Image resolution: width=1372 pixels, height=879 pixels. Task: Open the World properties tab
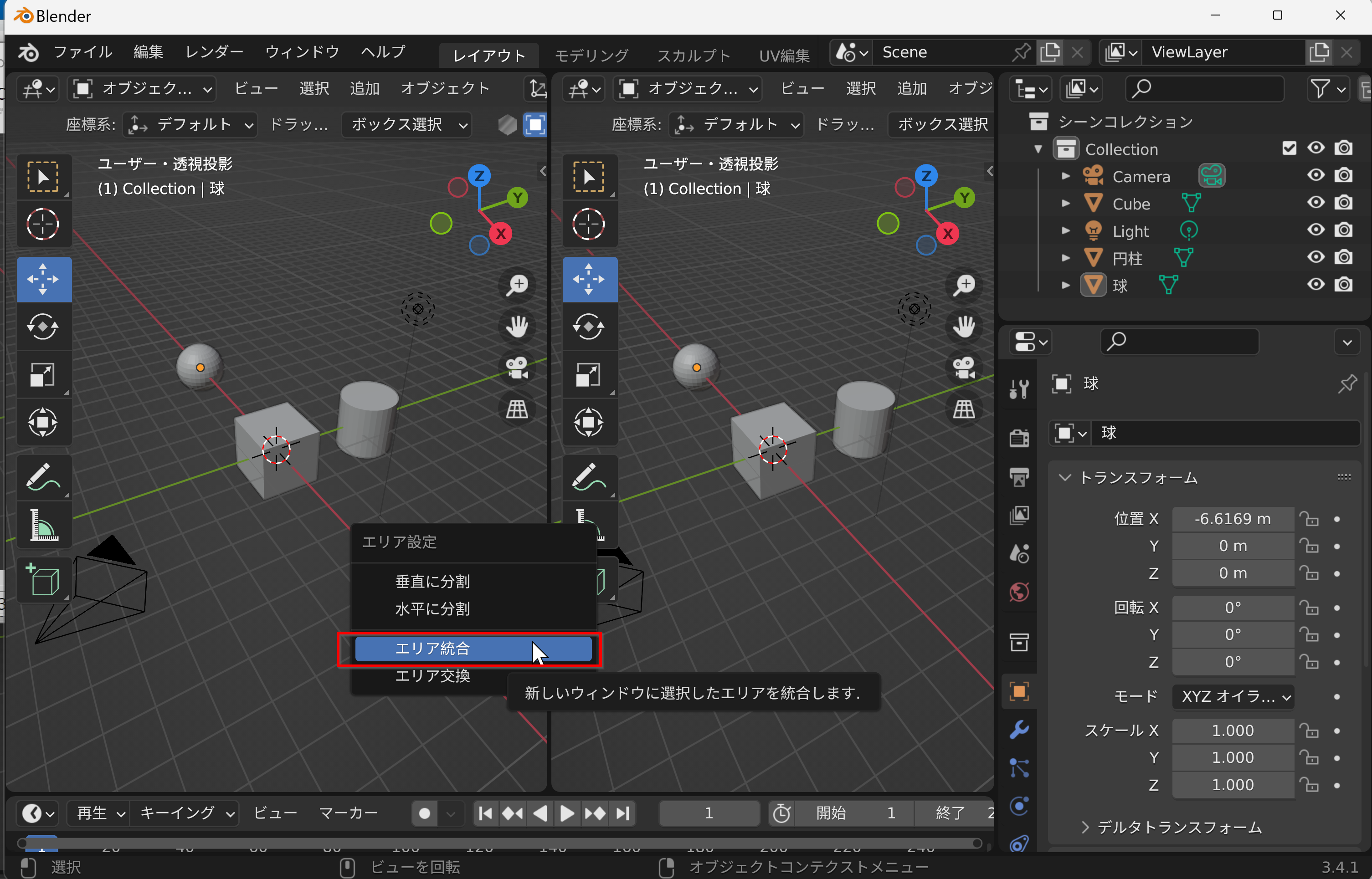(x=1019, y=592)
